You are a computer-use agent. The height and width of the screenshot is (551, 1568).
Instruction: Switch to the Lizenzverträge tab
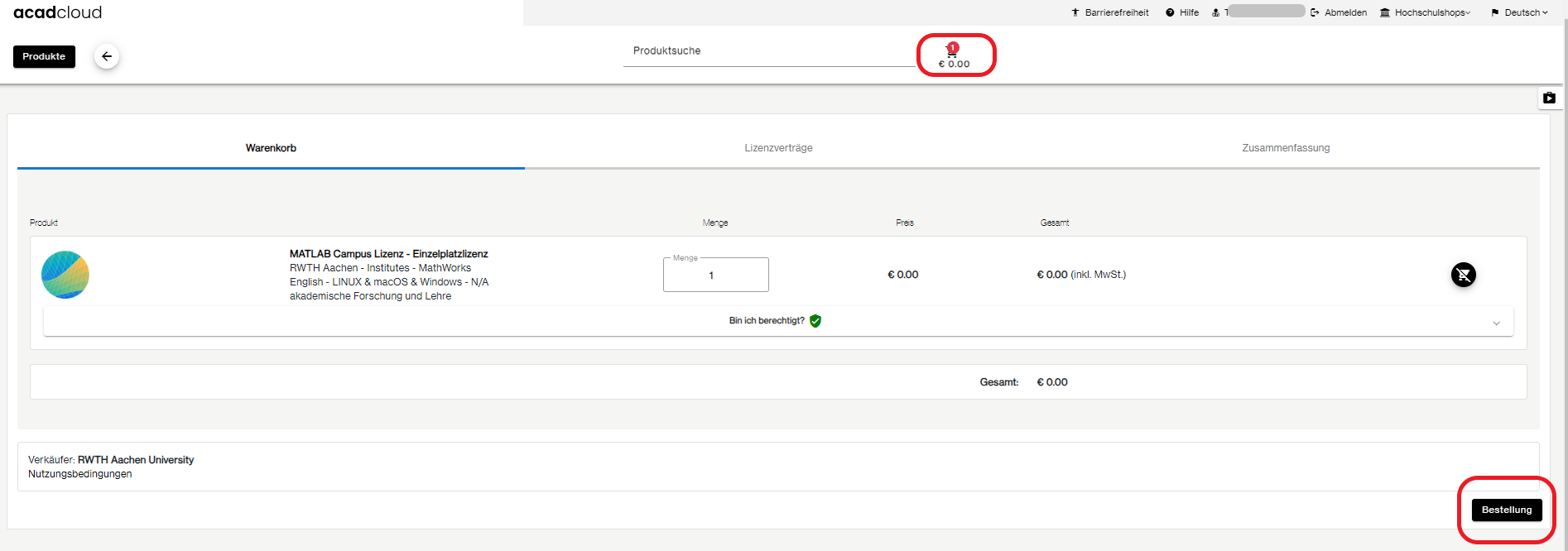(x=778, y=148)
